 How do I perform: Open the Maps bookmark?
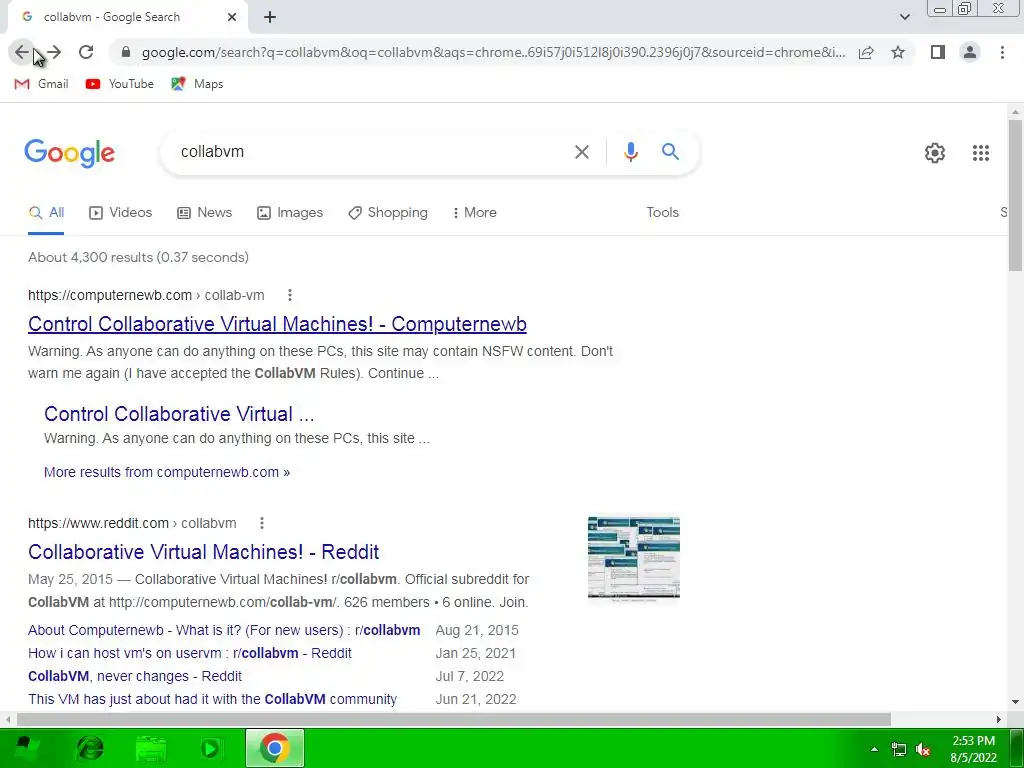[x=197, y=84]
